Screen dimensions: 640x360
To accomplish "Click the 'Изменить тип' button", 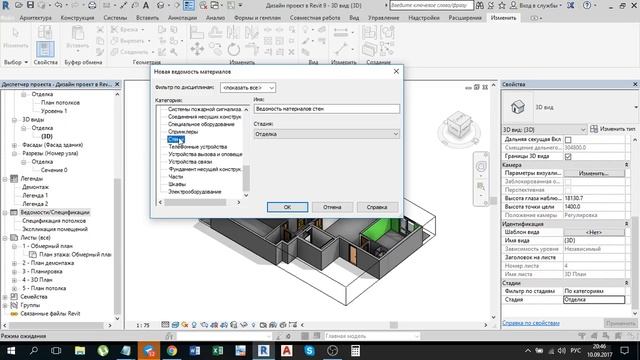I will point(613,129).
